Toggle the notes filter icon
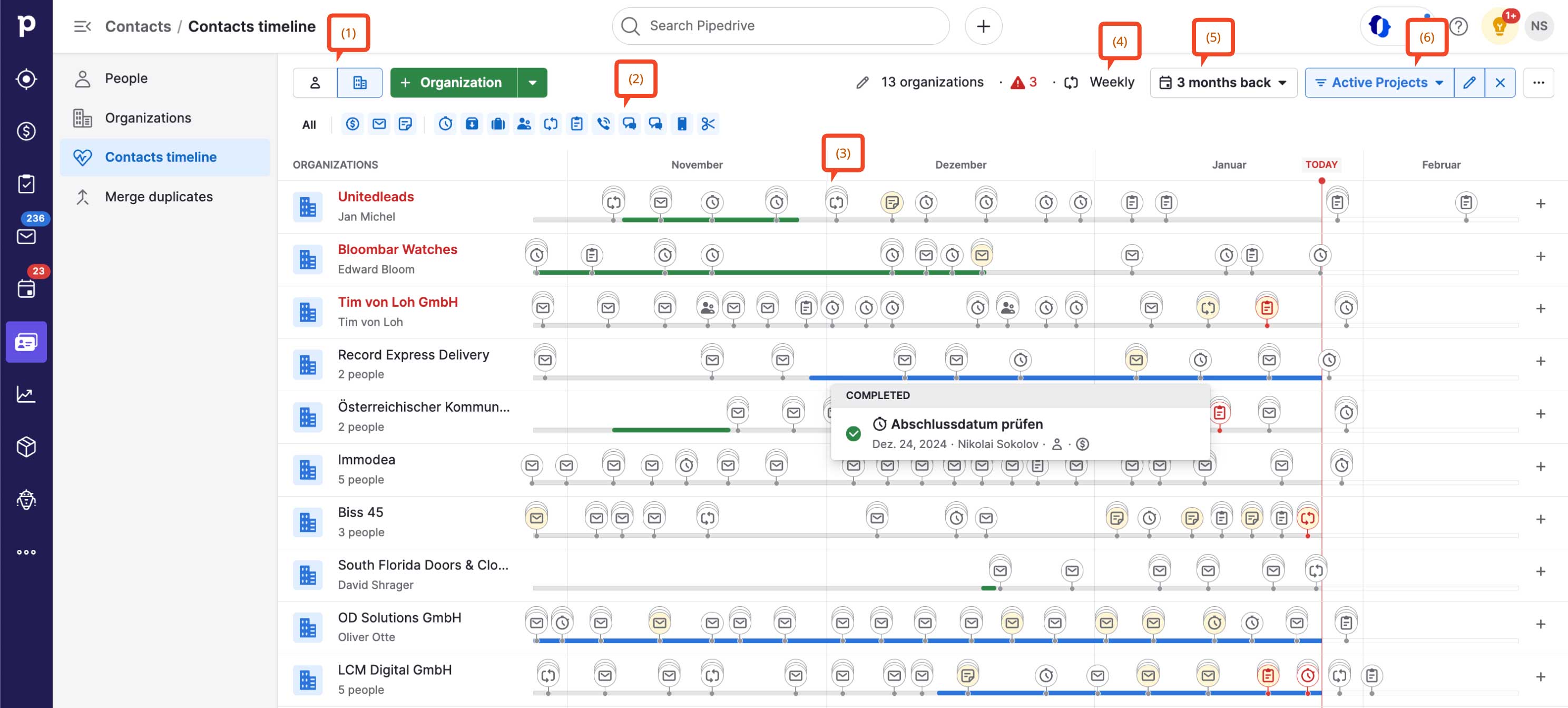 pyautogui.click(x=405, y=124)
